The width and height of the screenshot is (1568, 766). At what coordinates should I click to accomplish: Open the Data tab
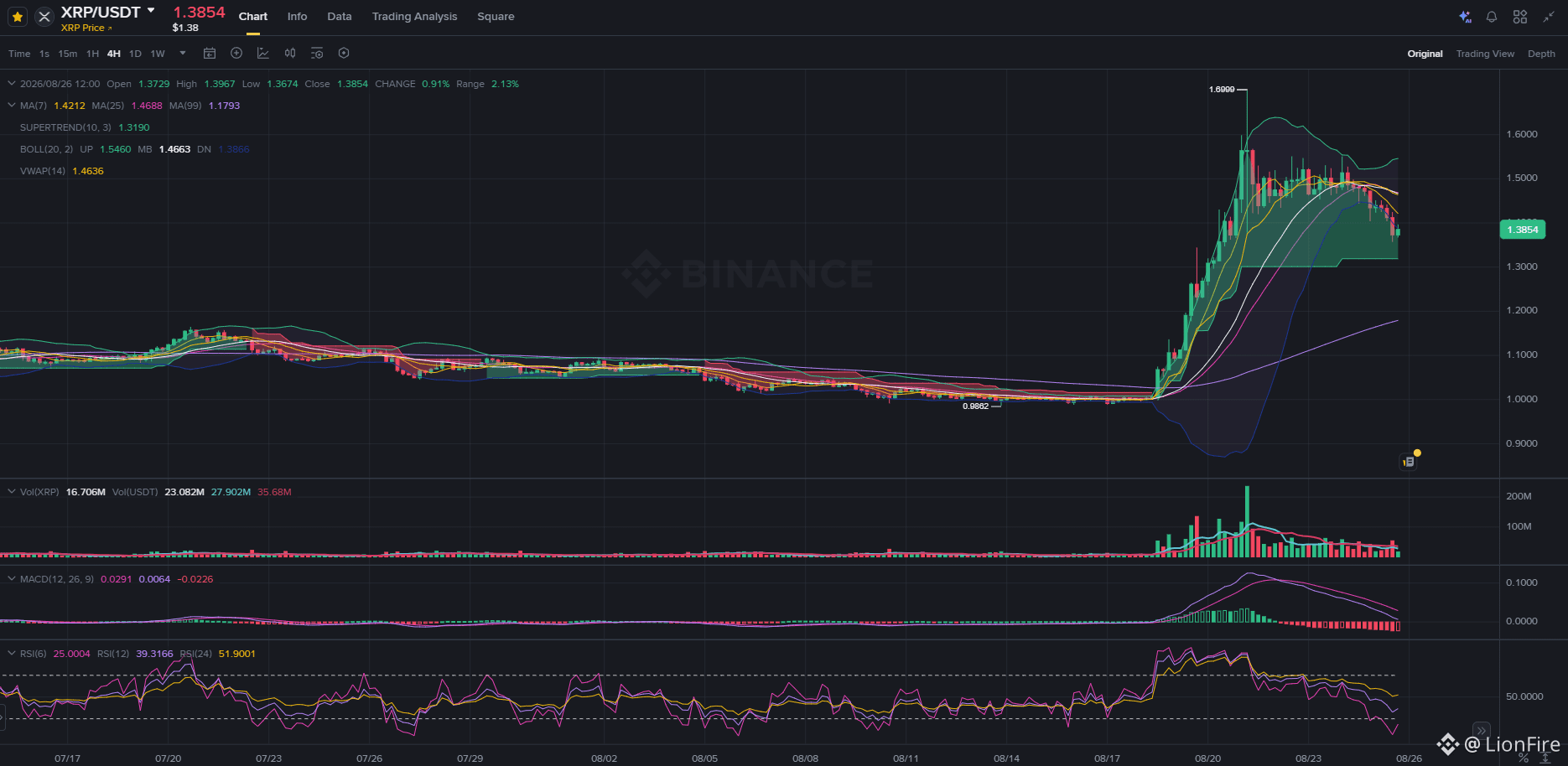click(x=340, y=17)
